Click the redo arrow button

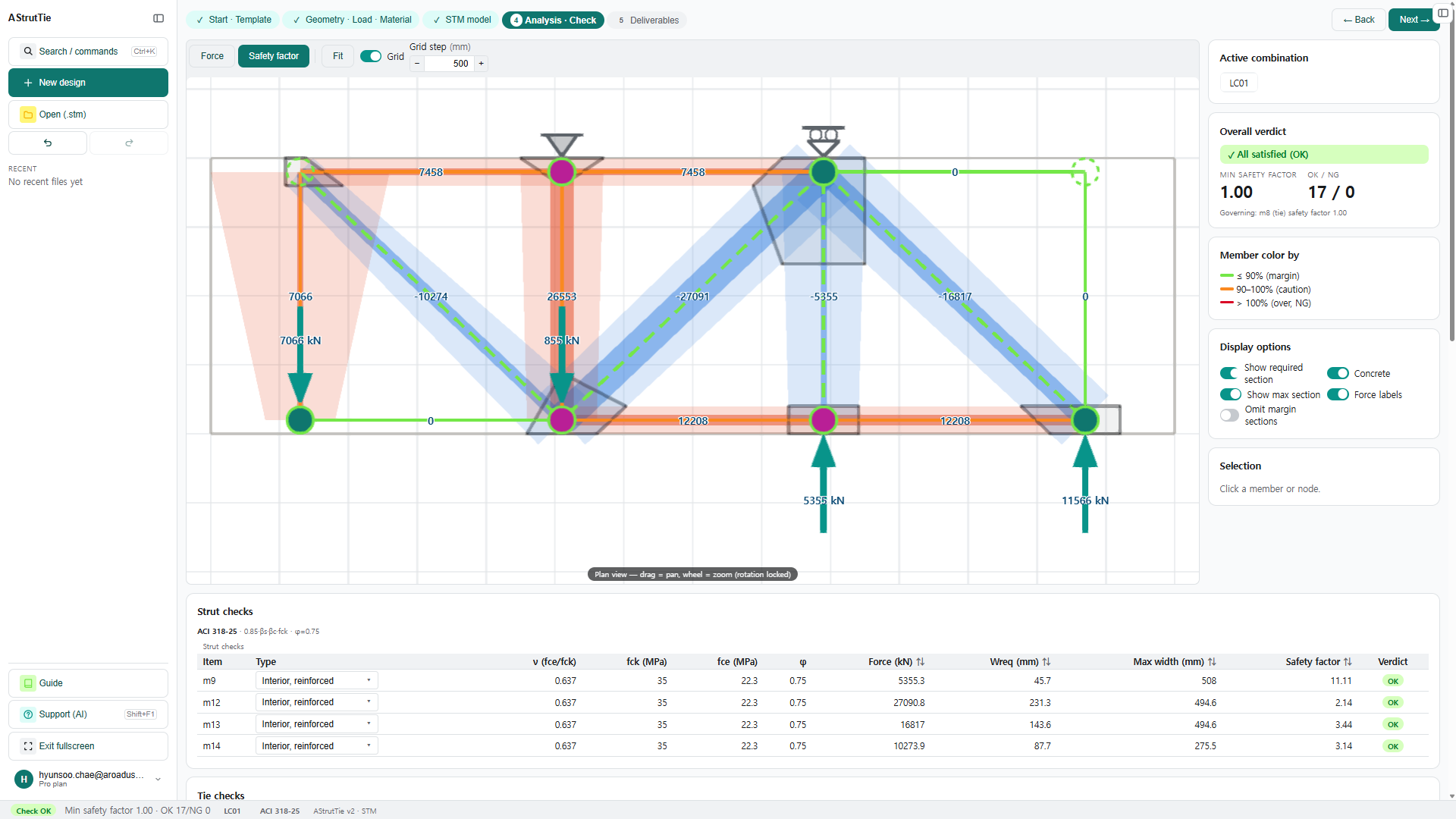pyautogui.click(x=129, y=143)
